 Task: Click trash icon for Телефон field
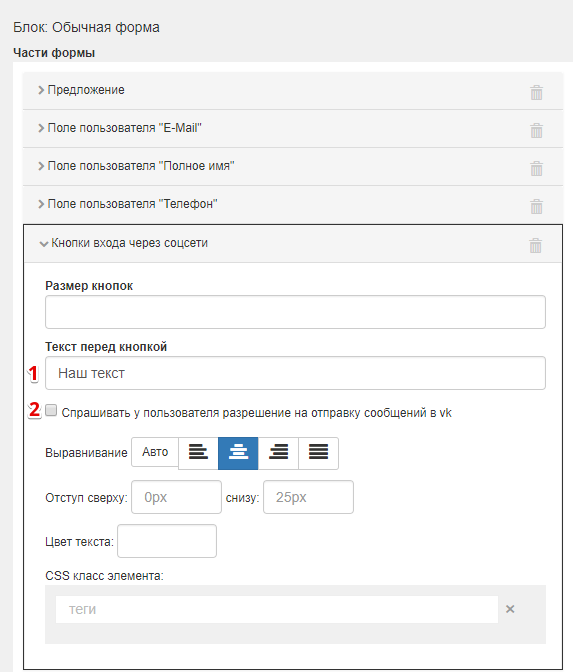point(536,207)
